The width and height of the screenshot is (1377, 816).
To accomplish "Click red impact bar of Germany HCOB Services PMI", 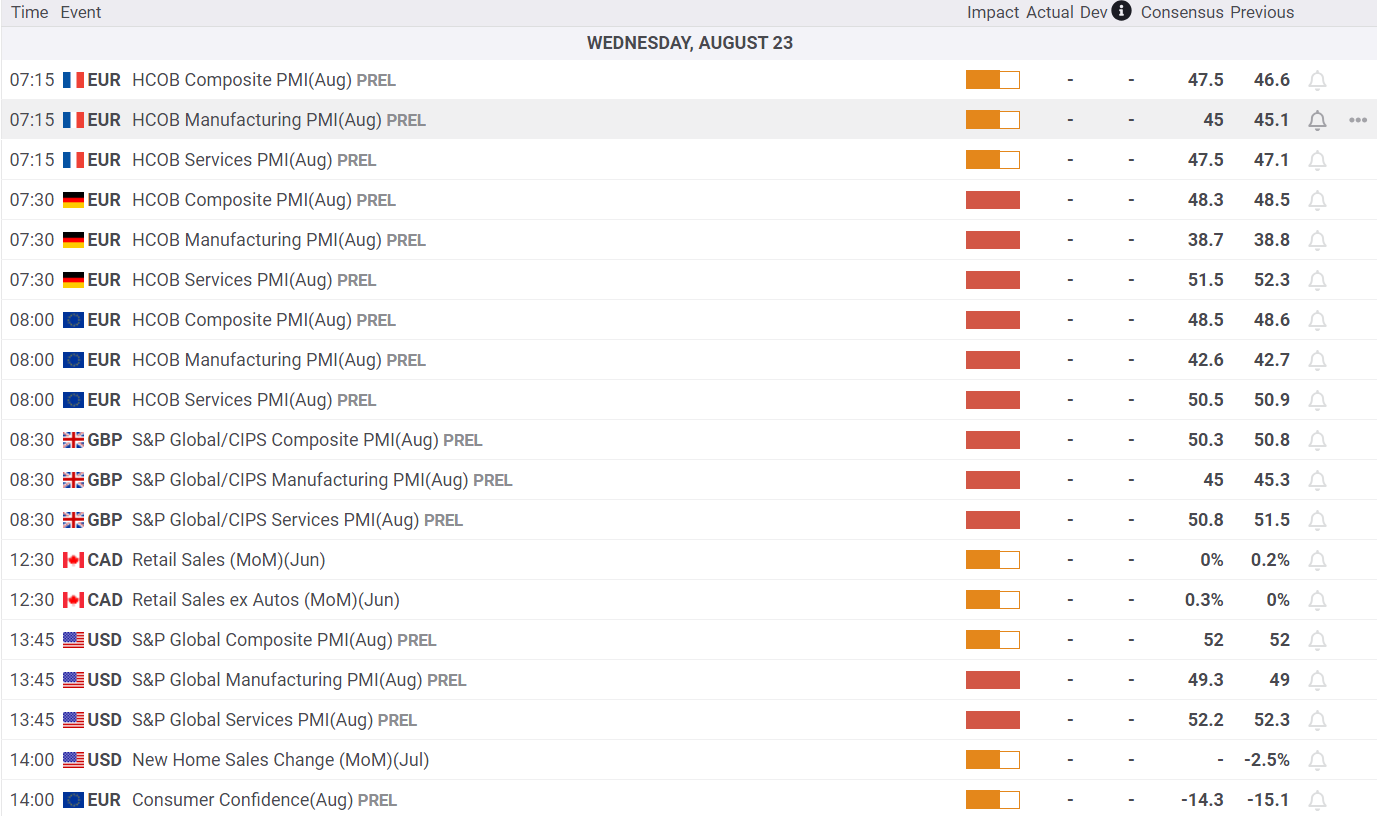I will click(x=993, y=280).
